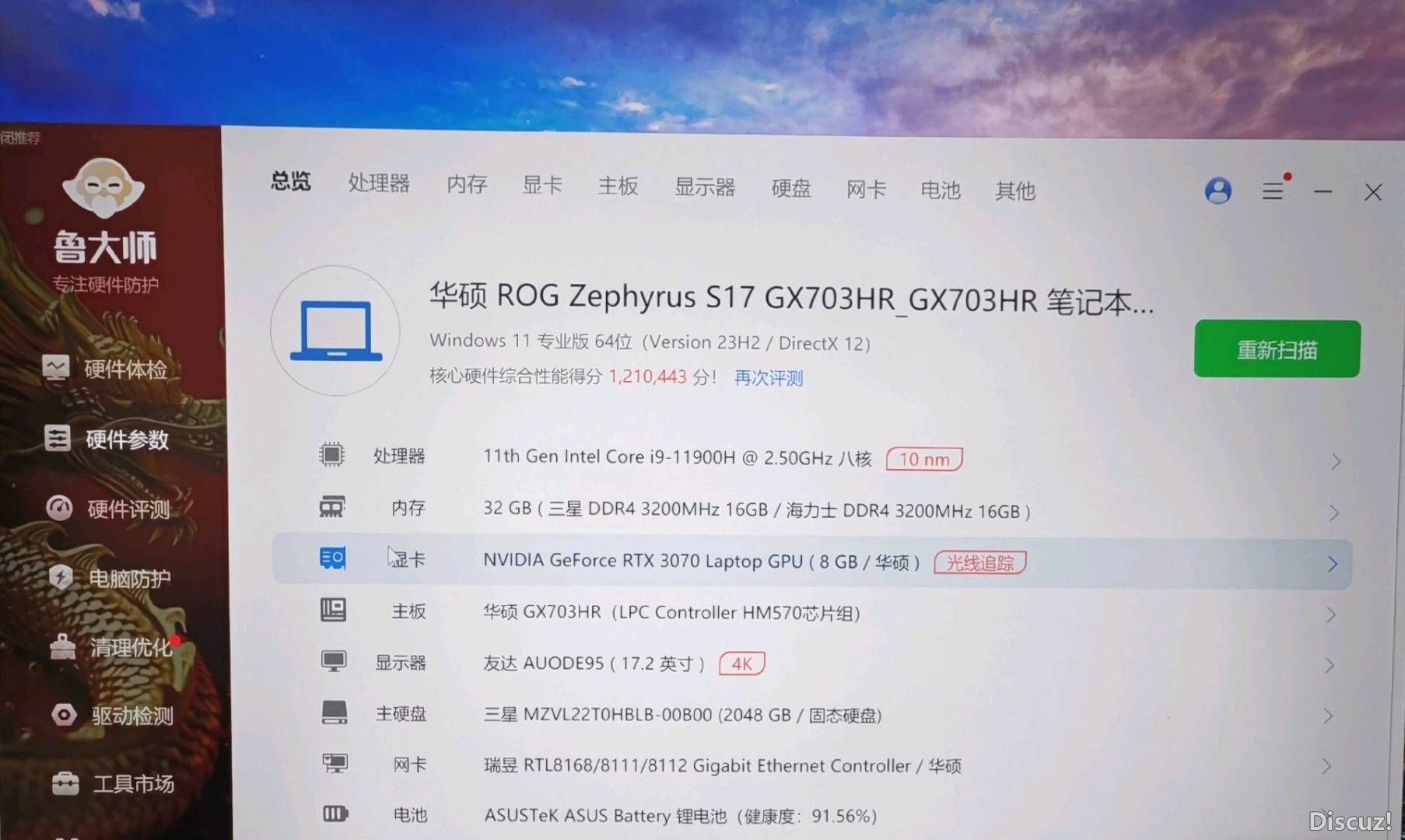
Task: Minimize the 鲁大师 window
Action: click(x=1323, y=191)
